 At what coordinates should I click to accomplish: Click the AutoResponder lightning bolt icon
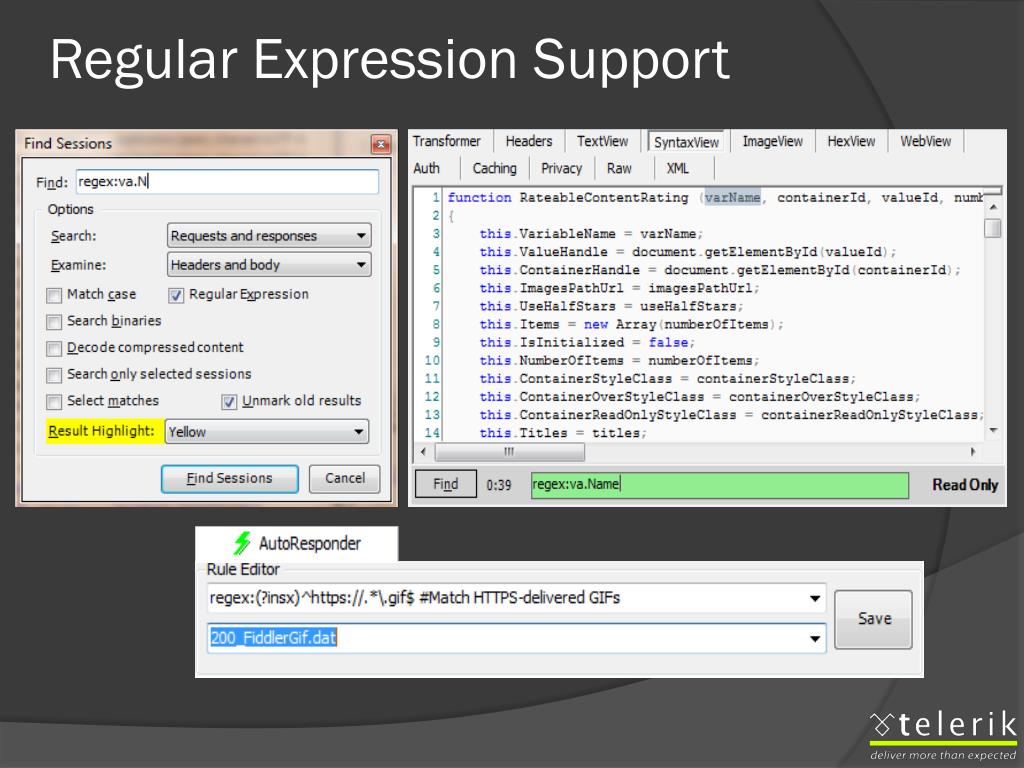pos(242,543)
